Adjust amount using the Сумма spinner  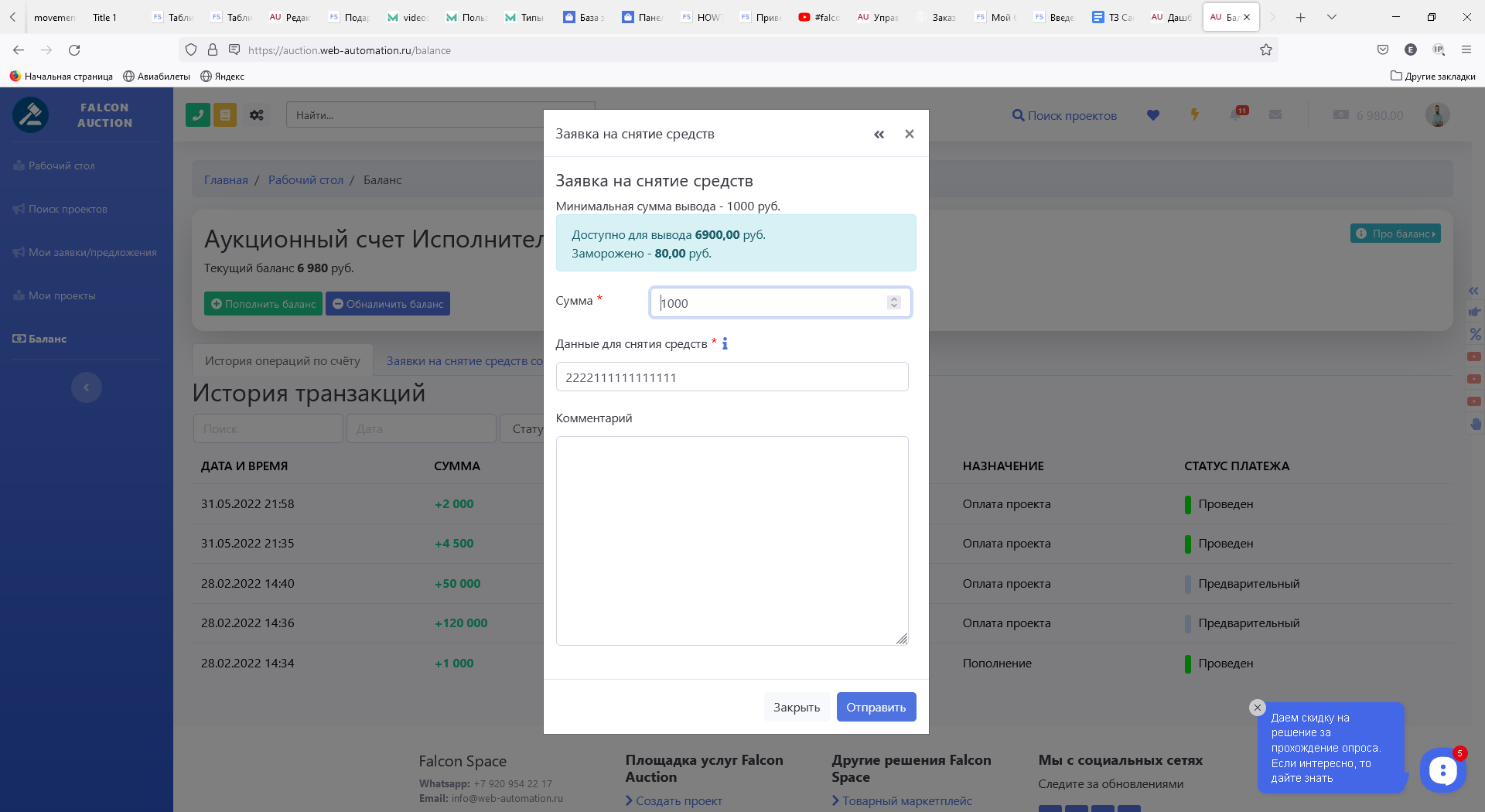[894, 302]
